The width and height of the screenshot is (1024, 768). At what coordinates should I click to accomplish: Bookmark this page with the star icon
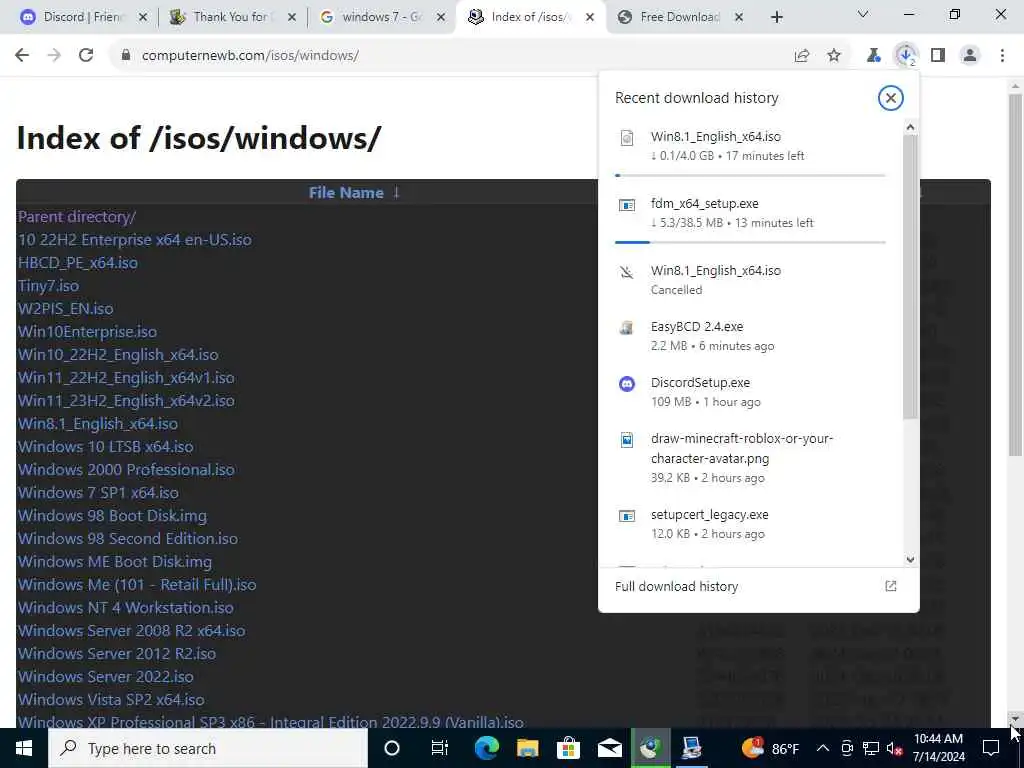point(834,56)
